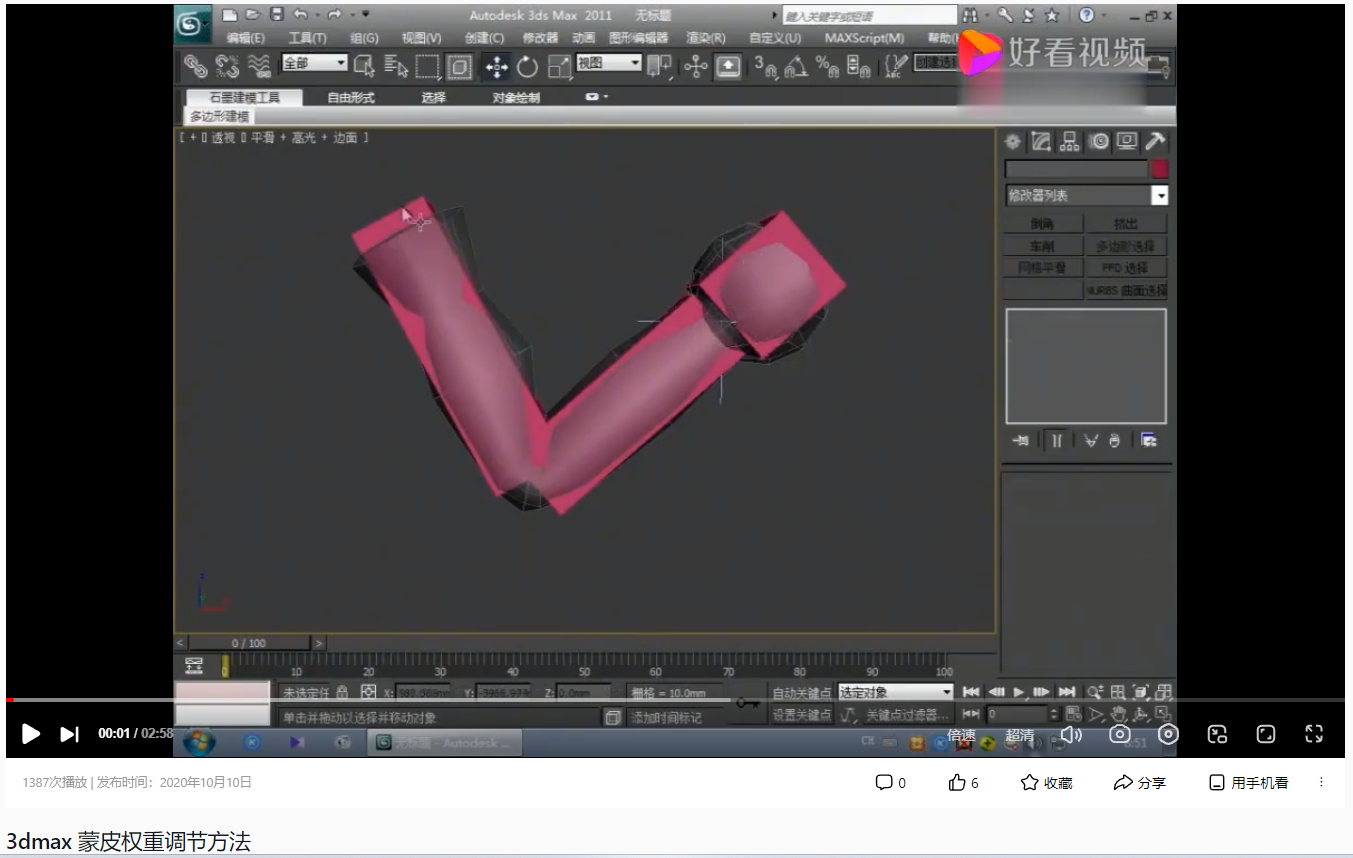Click the 设置关键点 set key button
The image size is (1353, 858).
coord(802,715)
